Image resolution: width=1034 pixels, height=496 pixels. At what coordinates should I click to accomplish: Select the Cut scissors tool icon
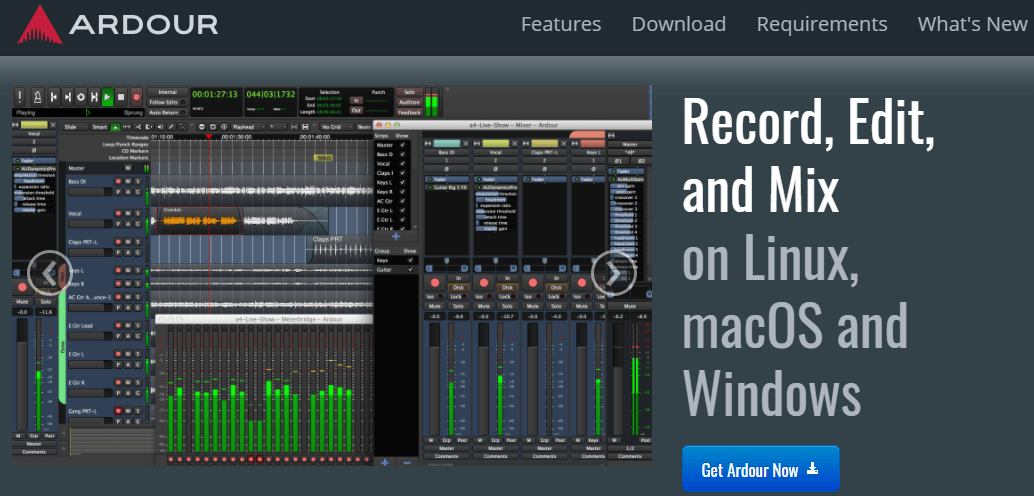(x=138, y=127)
